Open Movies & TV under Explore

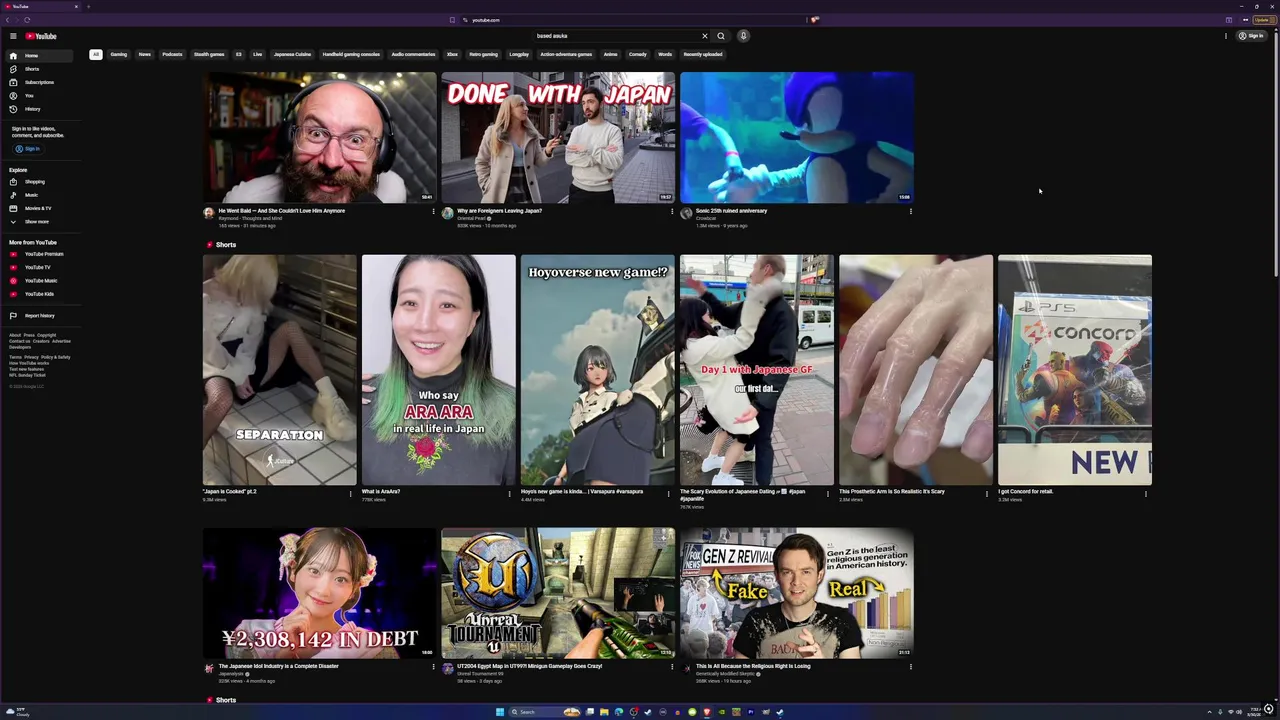click(x=37, y=208)
